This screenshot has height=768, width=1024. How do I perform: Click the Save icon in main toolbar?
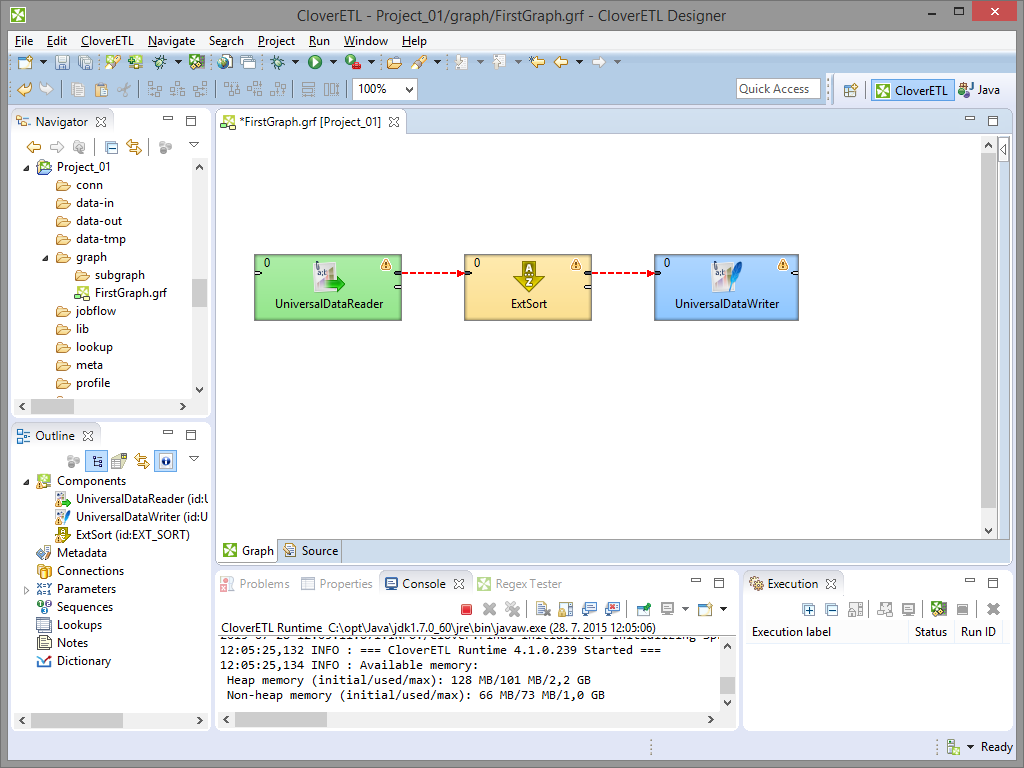point(62,62)
